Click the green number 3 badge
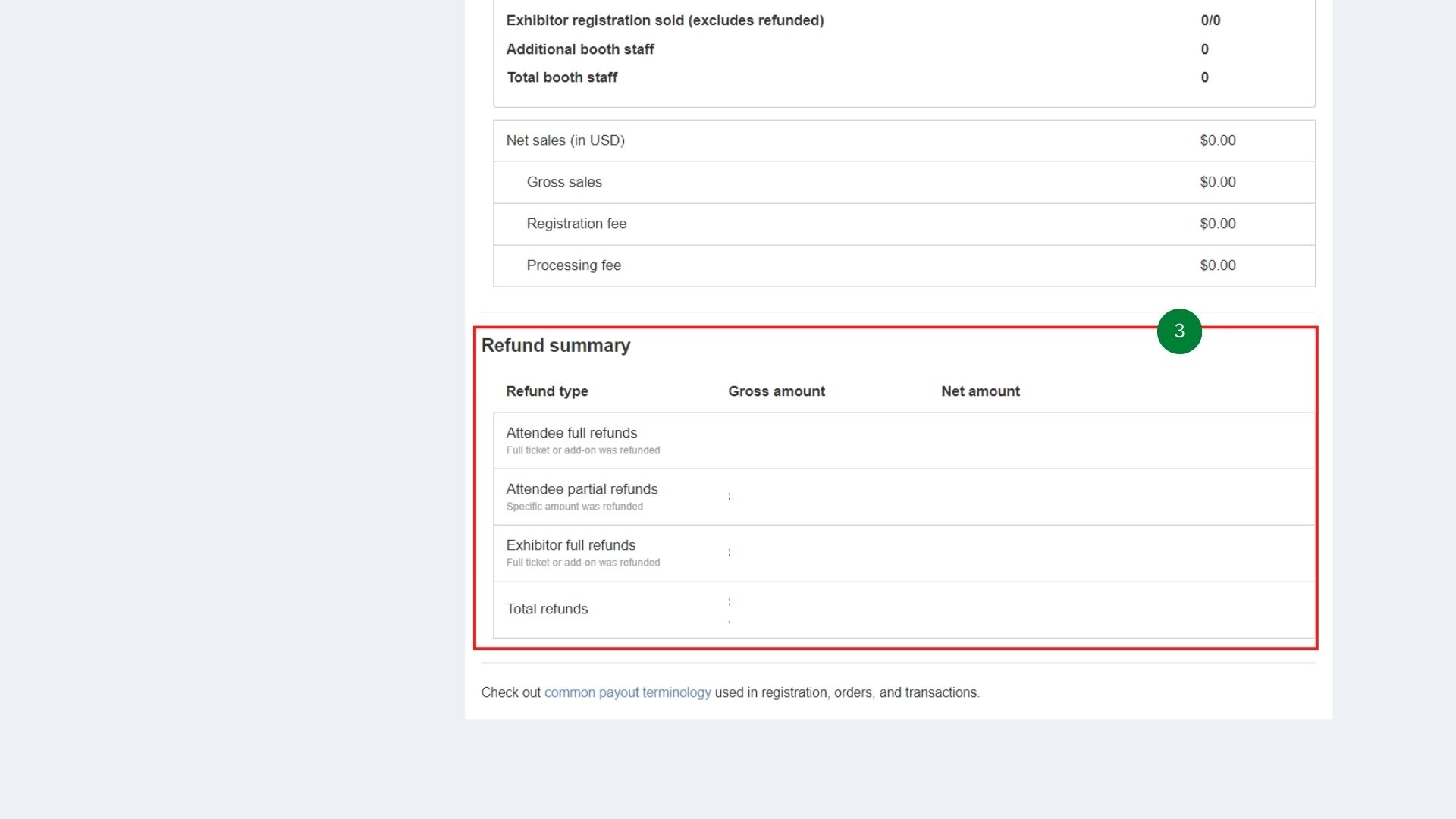The height and width of the screenshot is (819, 1456). tap(1179, 331)
